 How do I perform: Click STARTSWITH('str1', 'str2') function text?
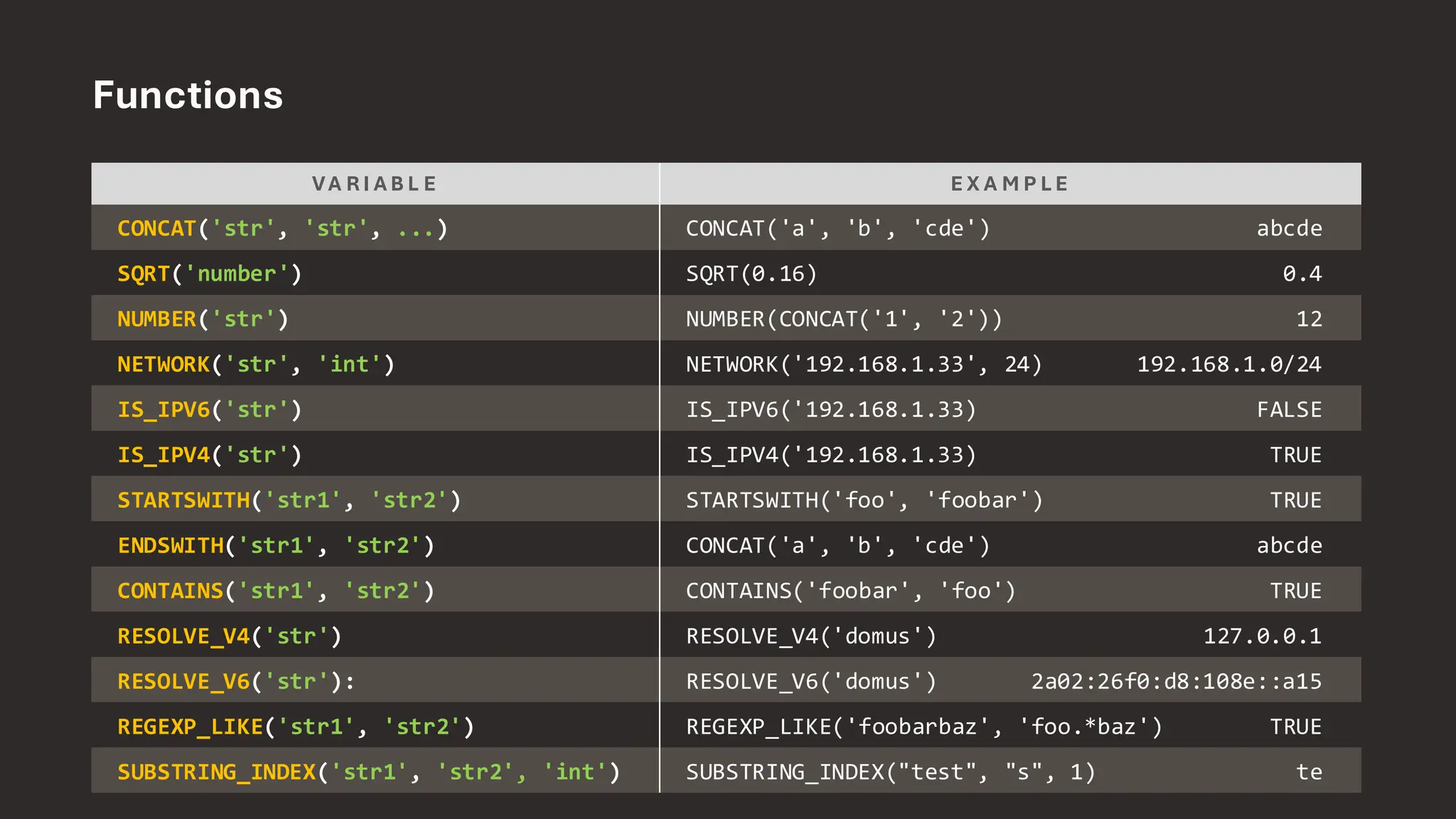[289, 500]
